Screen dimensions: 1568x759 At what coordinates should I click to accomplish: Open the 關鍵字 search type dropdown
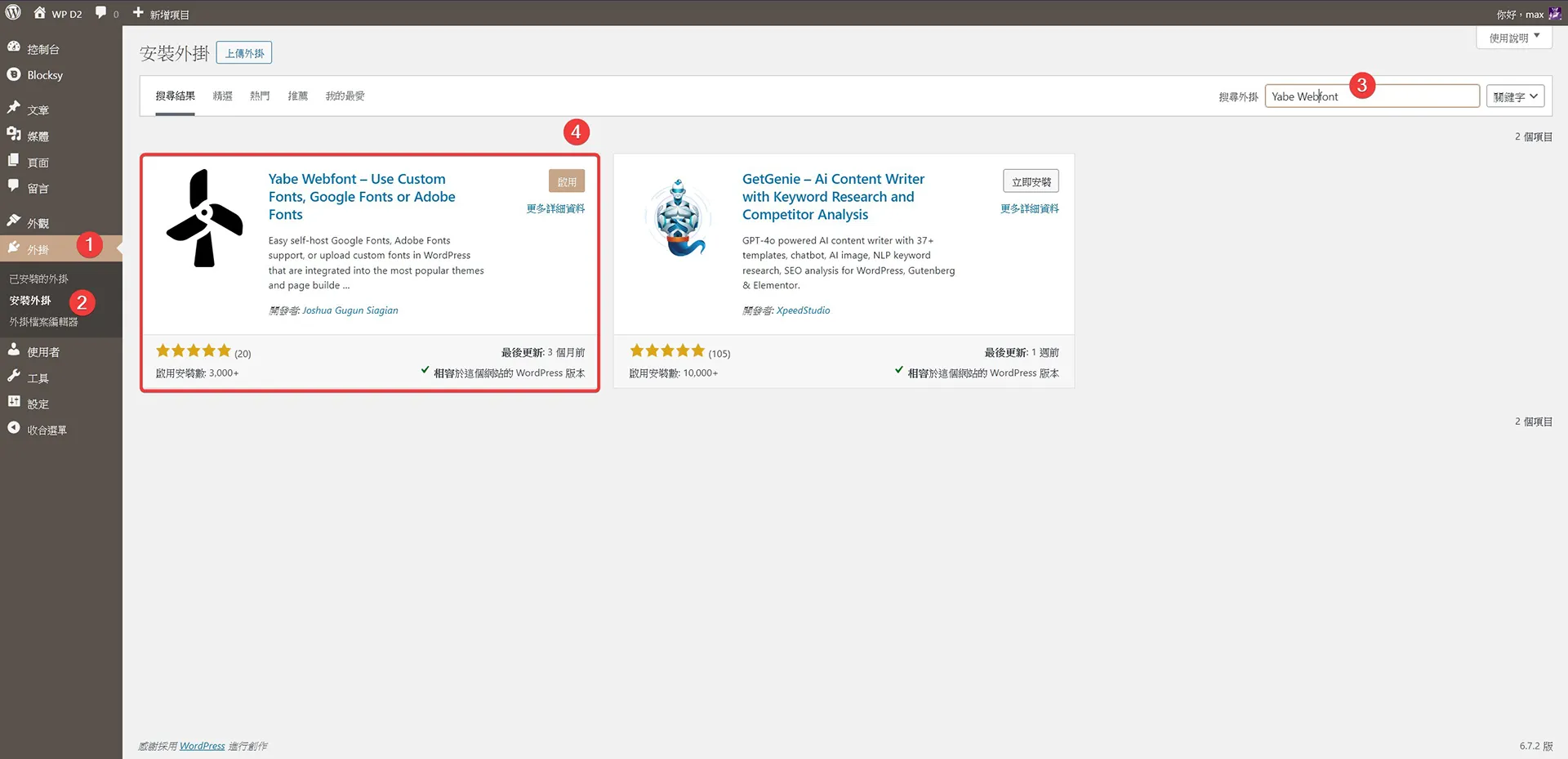click(x=1515, y=96)
